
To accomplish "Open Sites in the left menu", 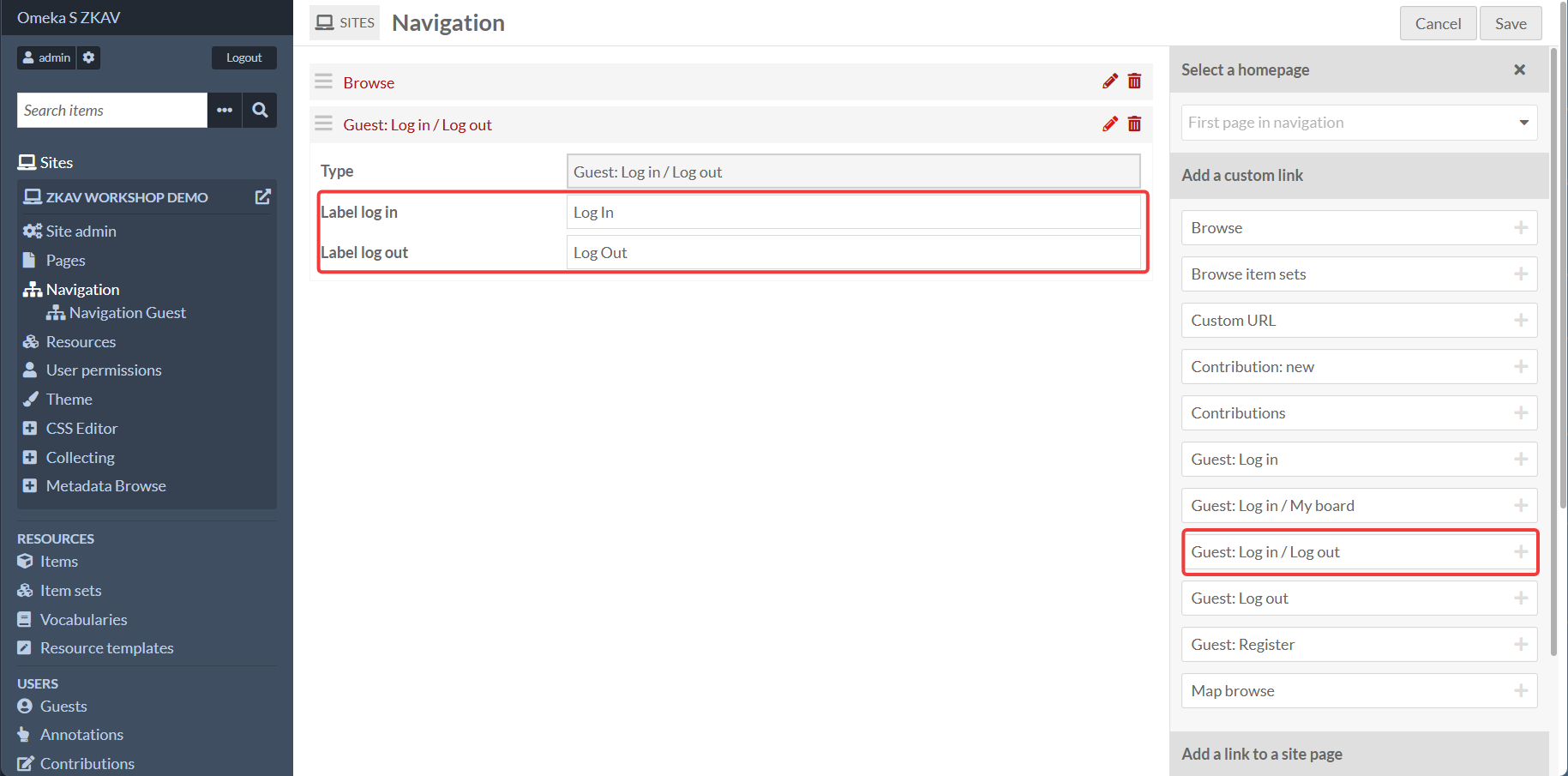I will coord(45,162).
